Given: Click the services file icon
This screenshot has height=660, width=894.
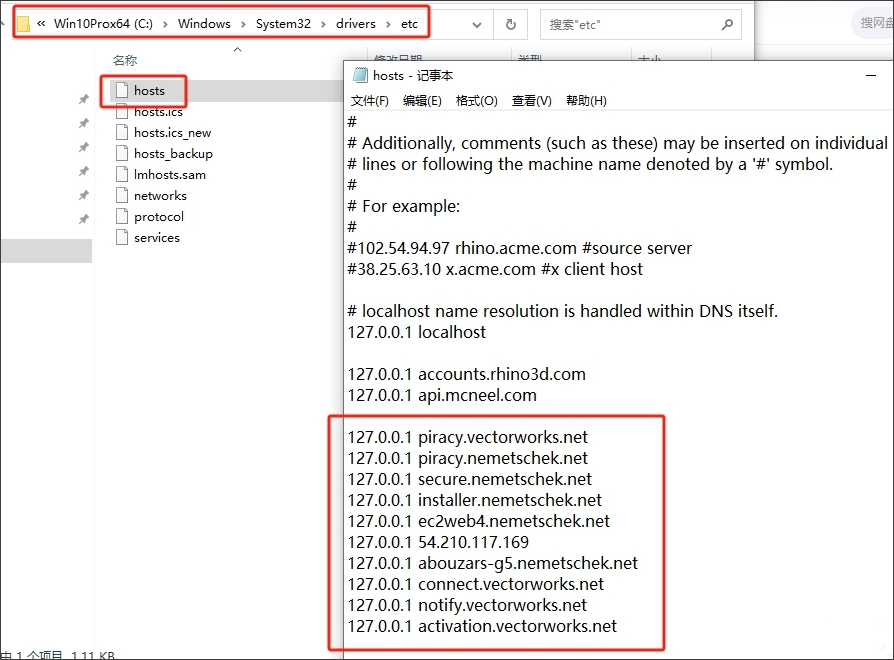Looking at the screenshot, I should tap(121, 237).
